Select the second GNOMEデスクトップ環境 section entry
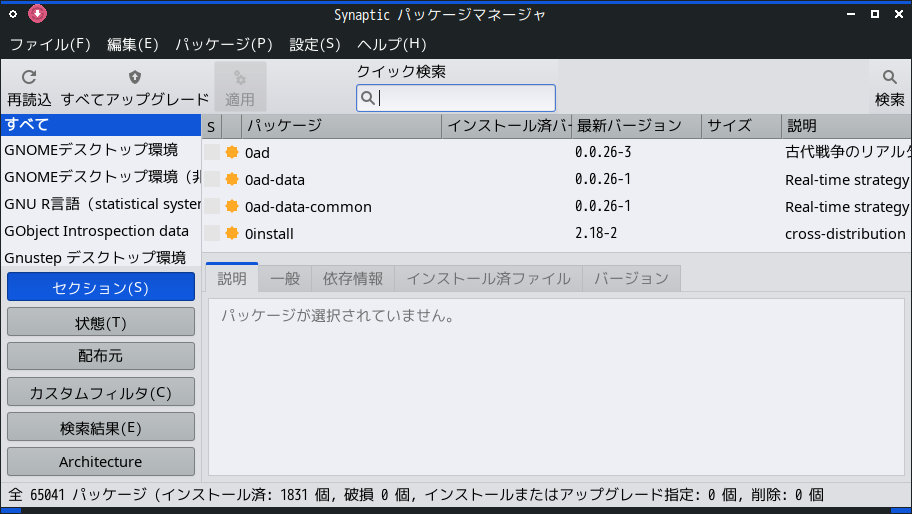This screenshot has height=514, width=912. pyautogui.click(x=101, y=177)
